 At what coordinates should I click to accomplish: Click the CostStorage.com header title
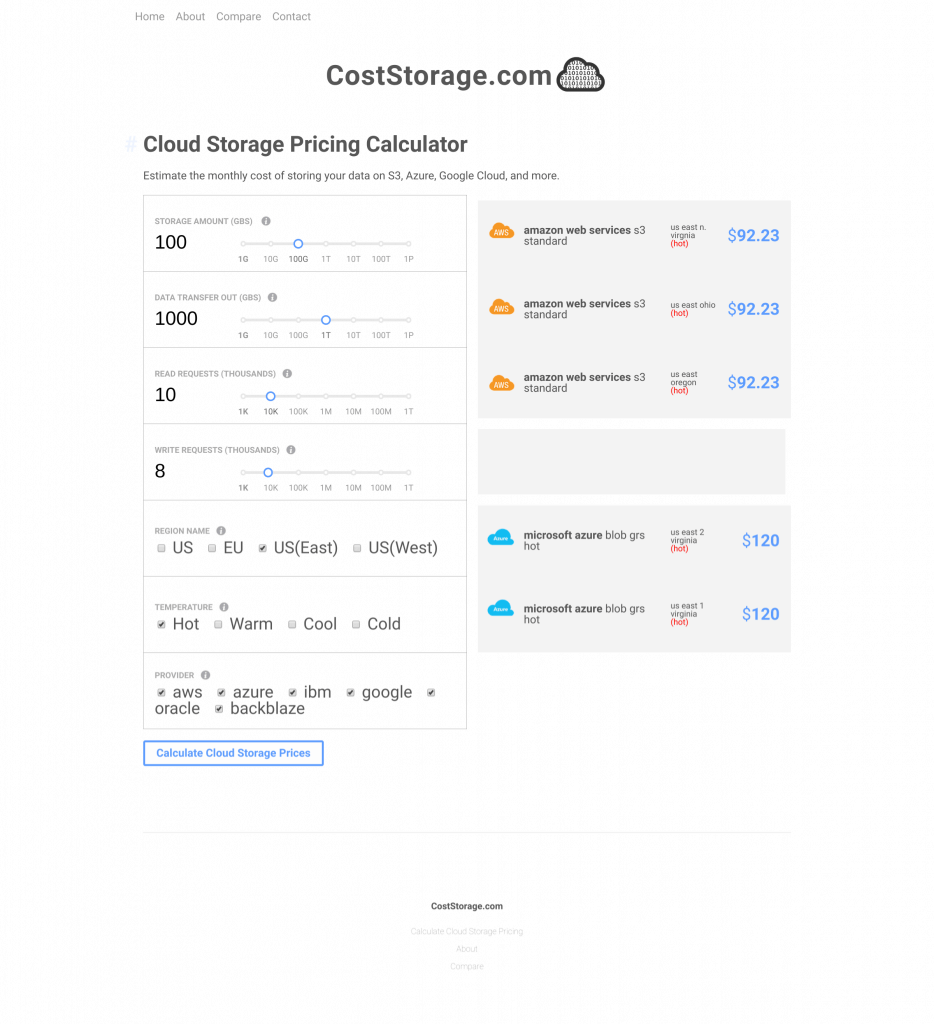(439, 76)
